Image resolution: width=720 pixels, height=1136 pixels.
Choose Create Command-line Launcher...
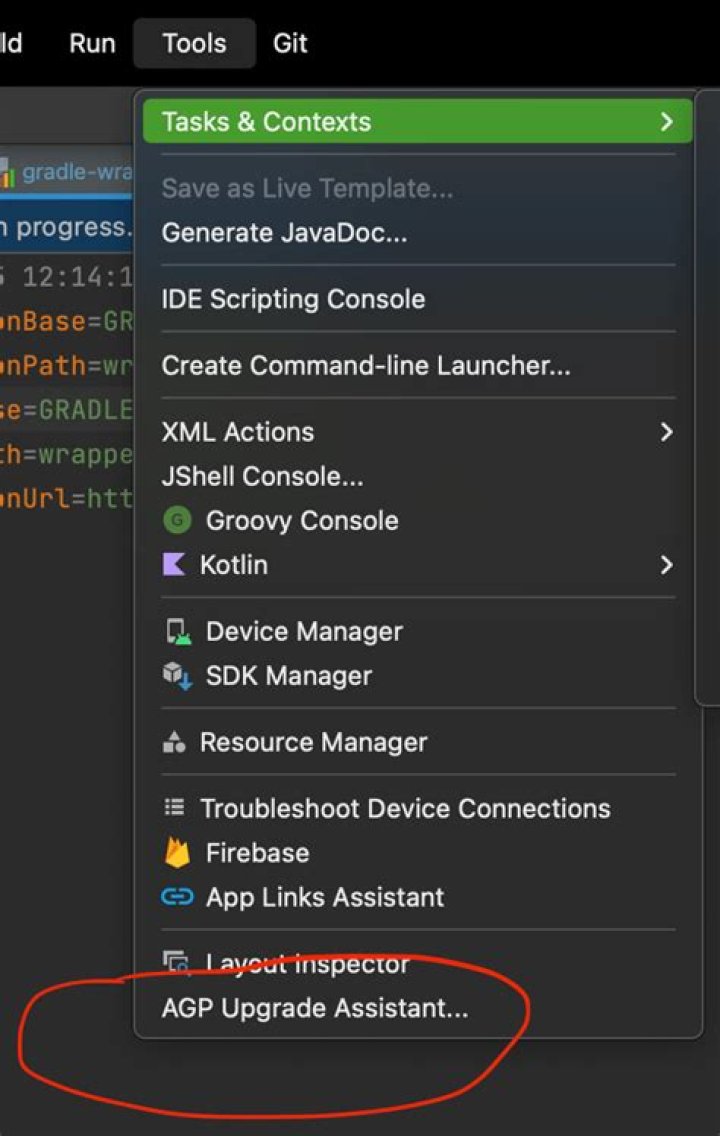point(367,366)
